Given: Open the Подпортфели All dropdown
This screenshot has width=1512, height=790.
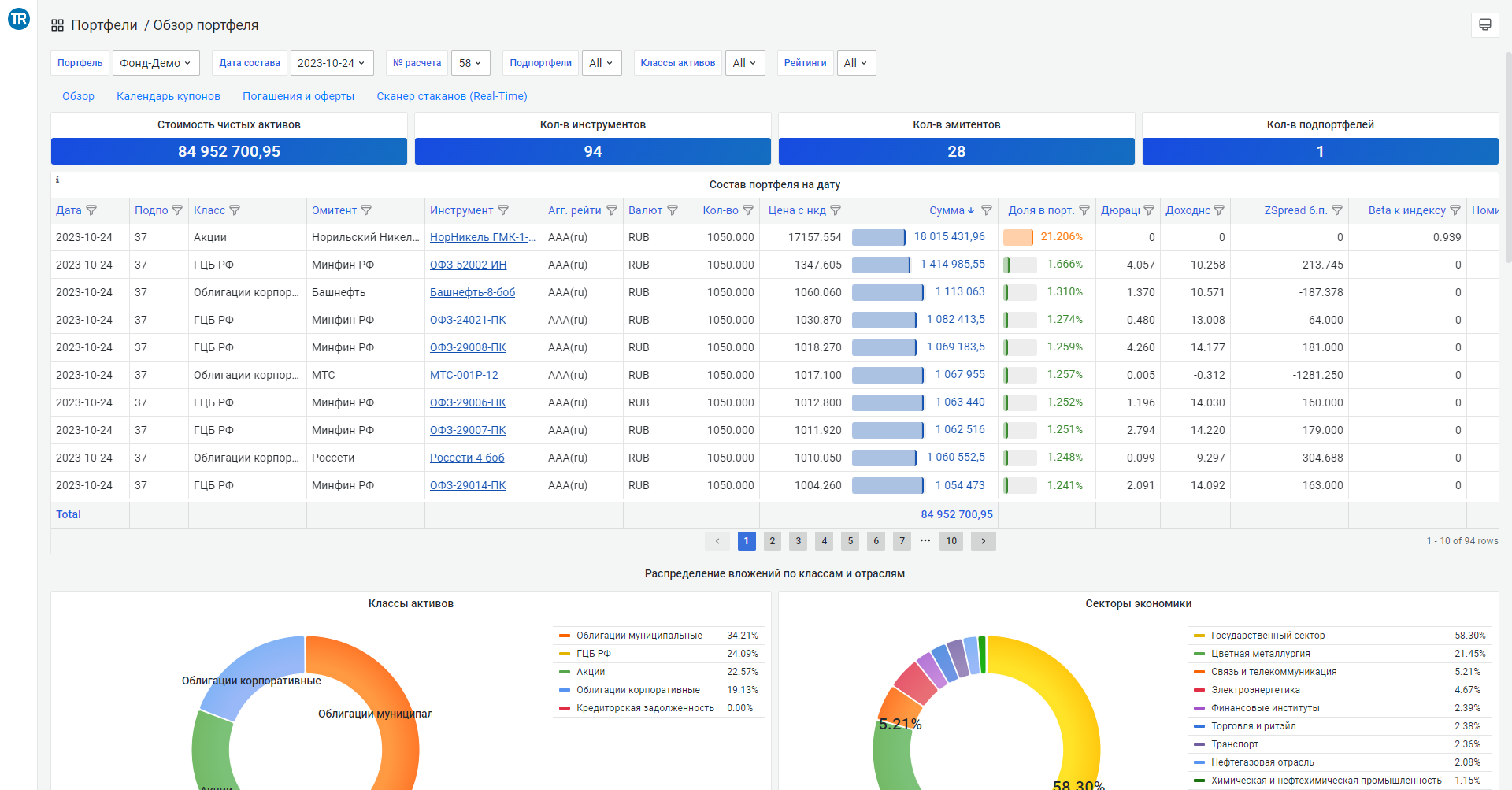Looking at the screenshot, I should click(601, 63).
